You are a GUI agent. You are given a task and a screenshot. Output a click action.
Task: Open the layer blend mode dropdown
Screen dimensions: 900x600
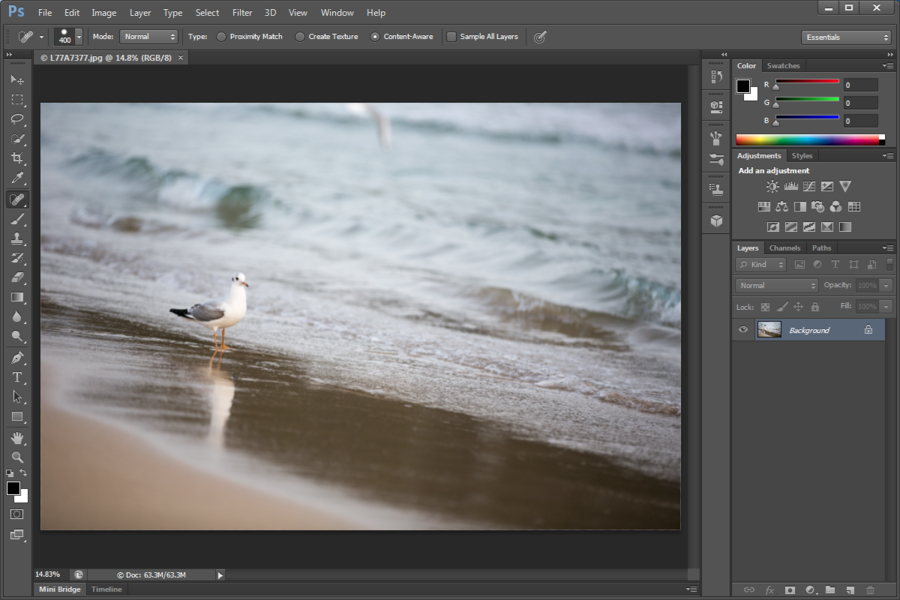pos(777,285)
